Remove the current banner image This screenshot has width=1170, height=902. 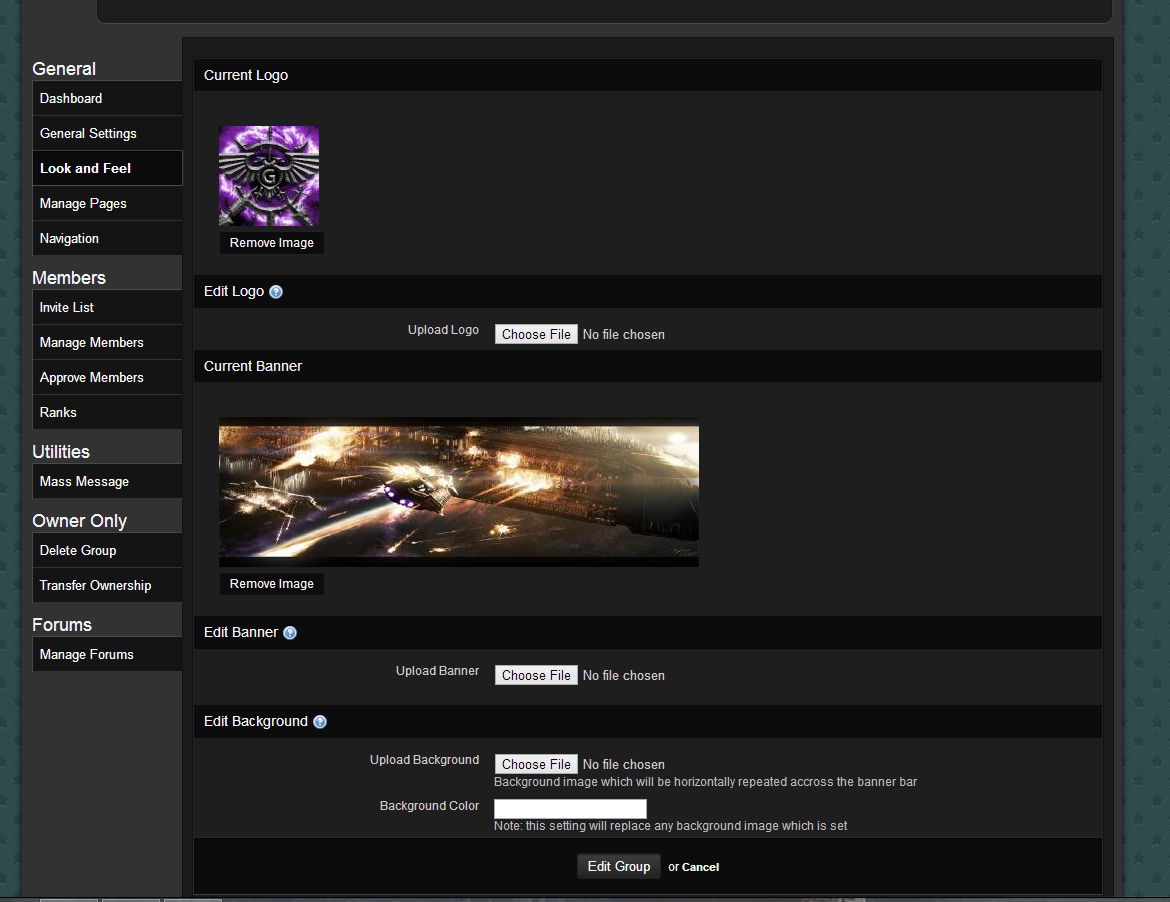tap(272, 584)
